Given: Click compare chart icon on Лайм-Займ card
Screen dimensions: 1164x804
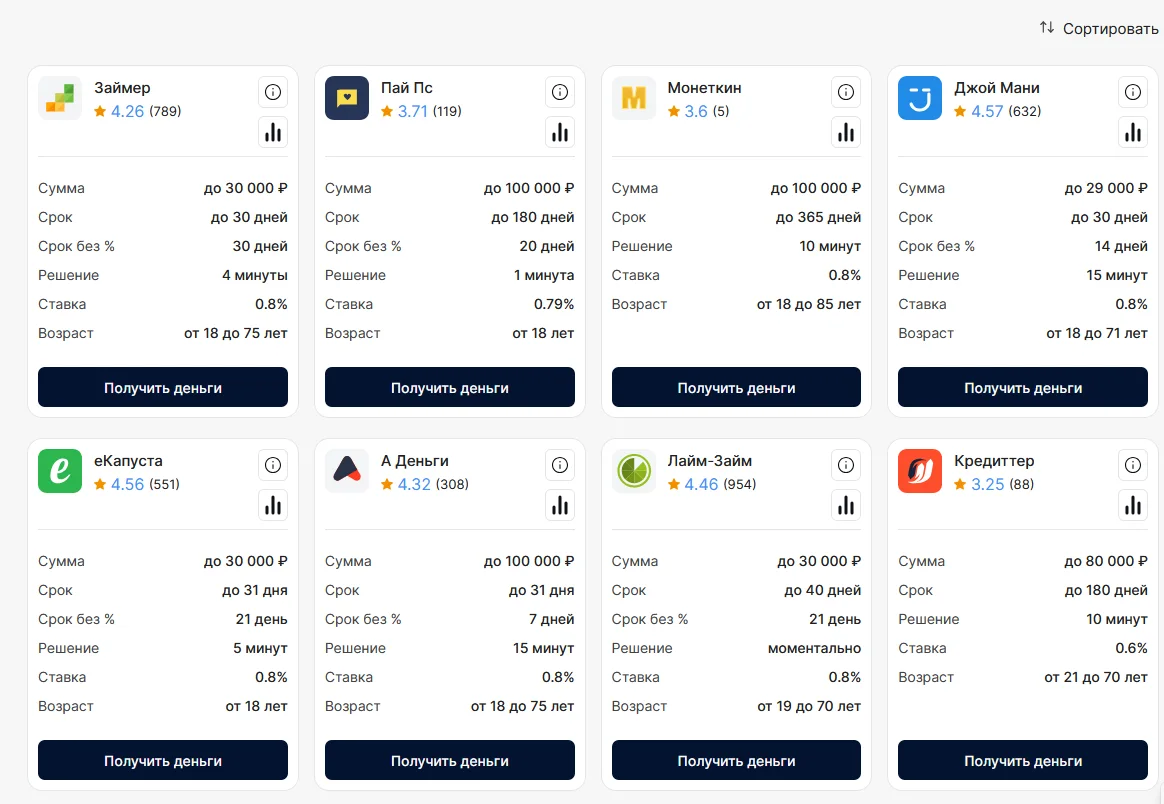Looking at the screenshot, I should pyautogui.click(x=846, y=505).
